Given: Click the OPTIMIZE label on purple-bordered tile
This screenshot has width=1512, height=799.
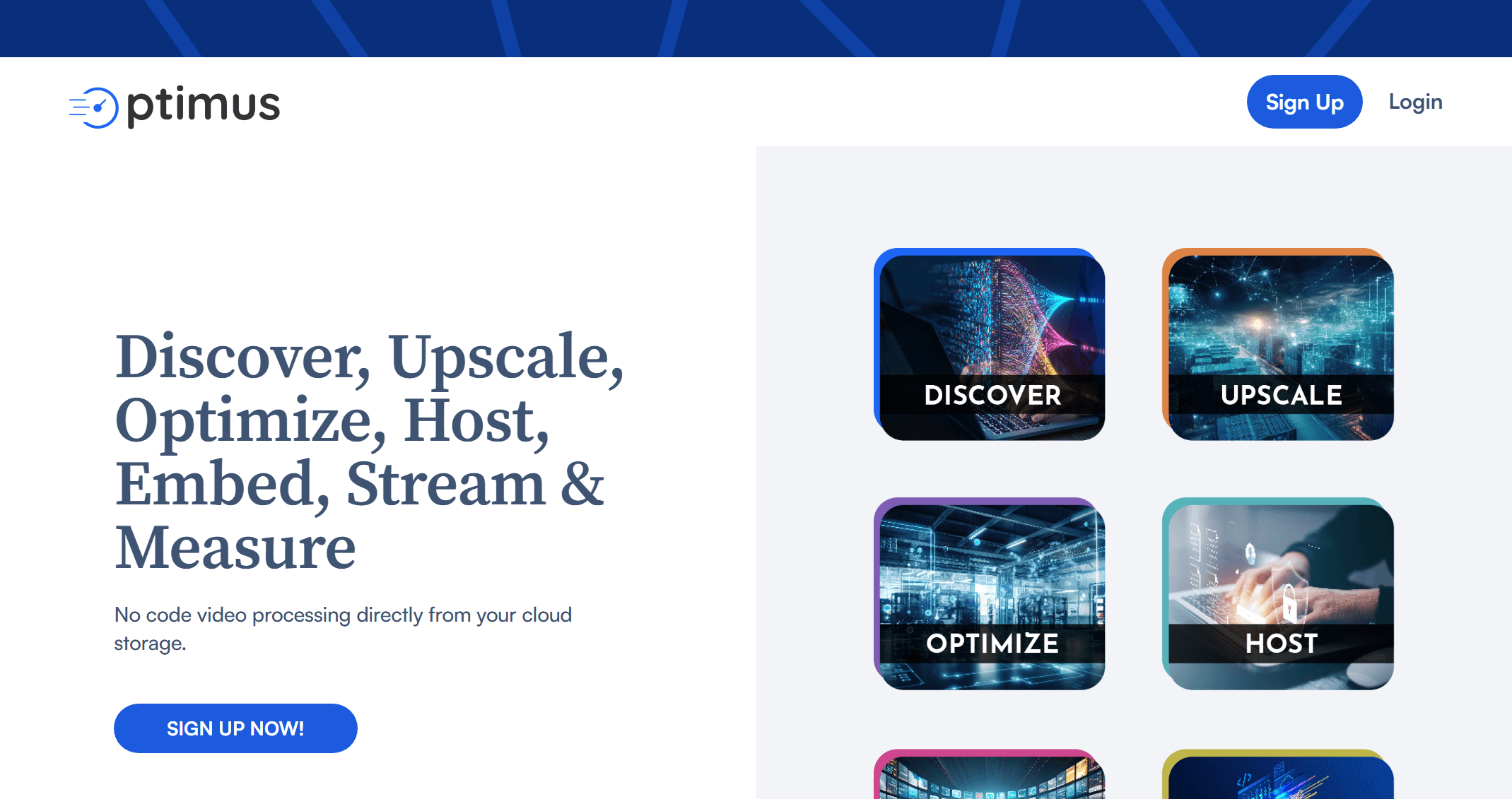Looking at the screenshot, I should (992, 644).
